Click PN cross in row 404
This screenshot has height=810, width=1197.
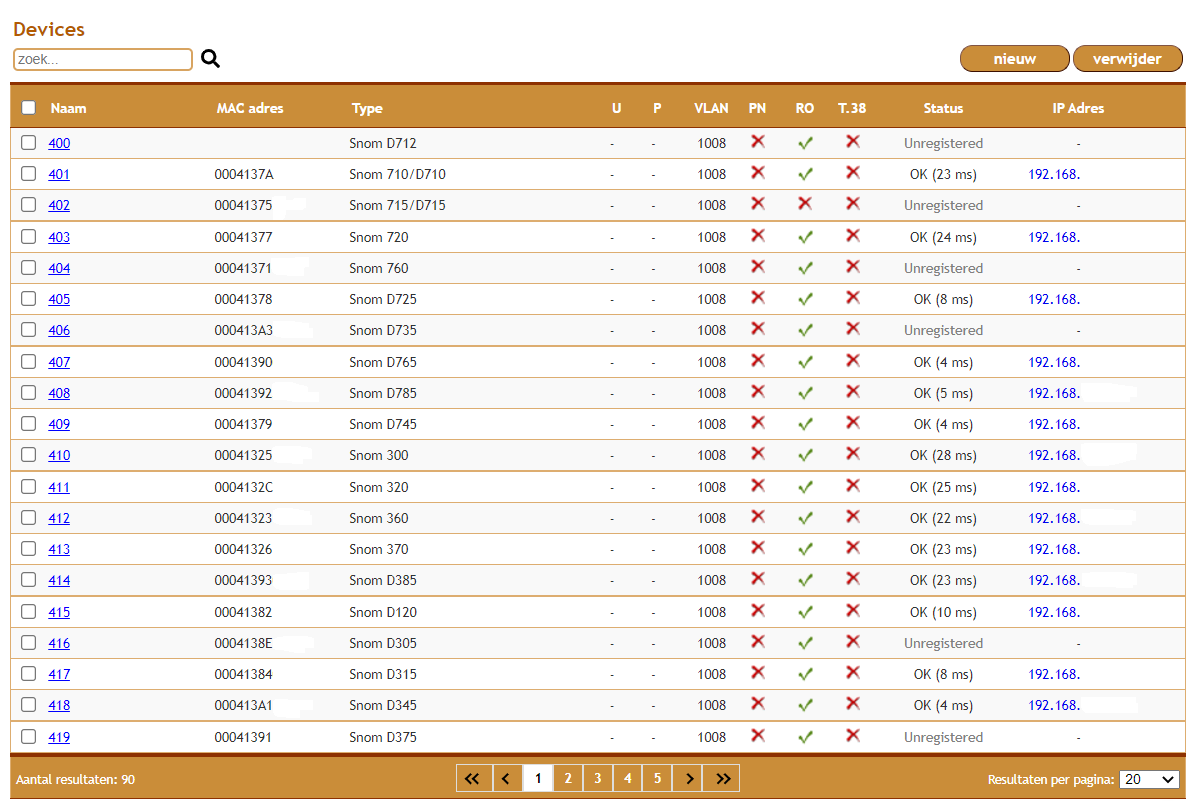[757, 266]
